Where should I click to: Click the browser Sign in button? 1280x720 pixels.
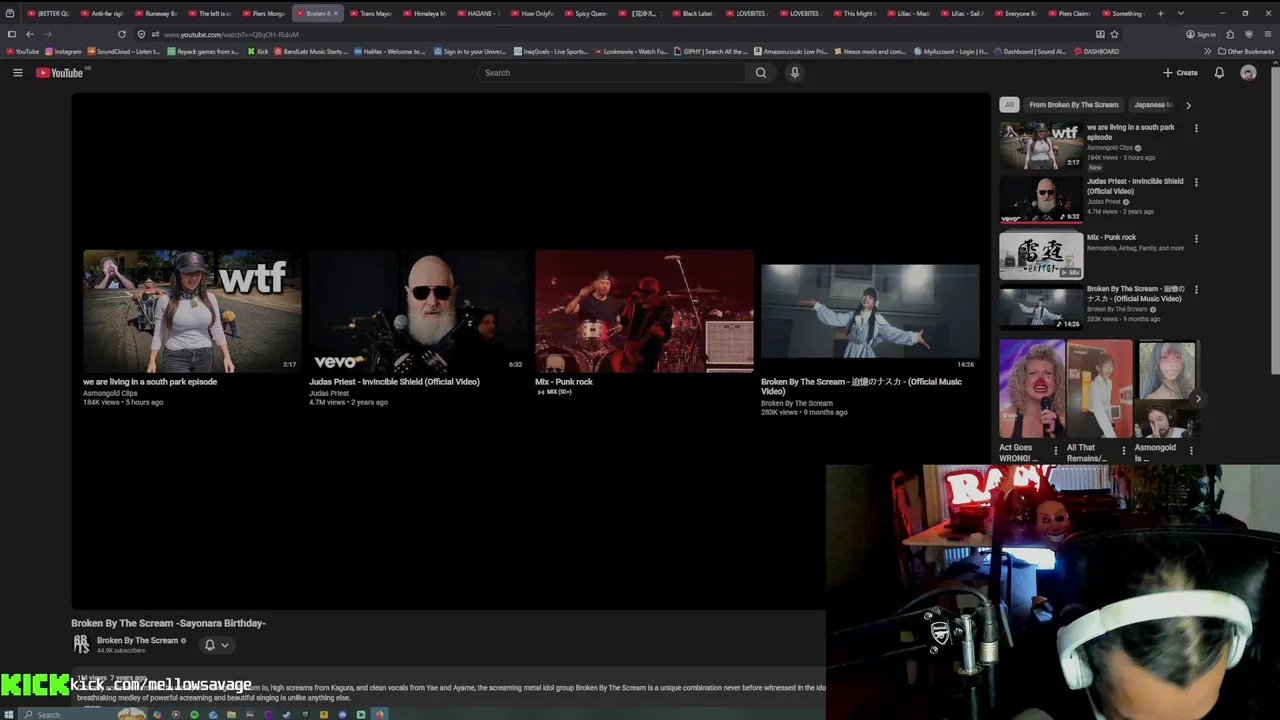coord(1201,34)
